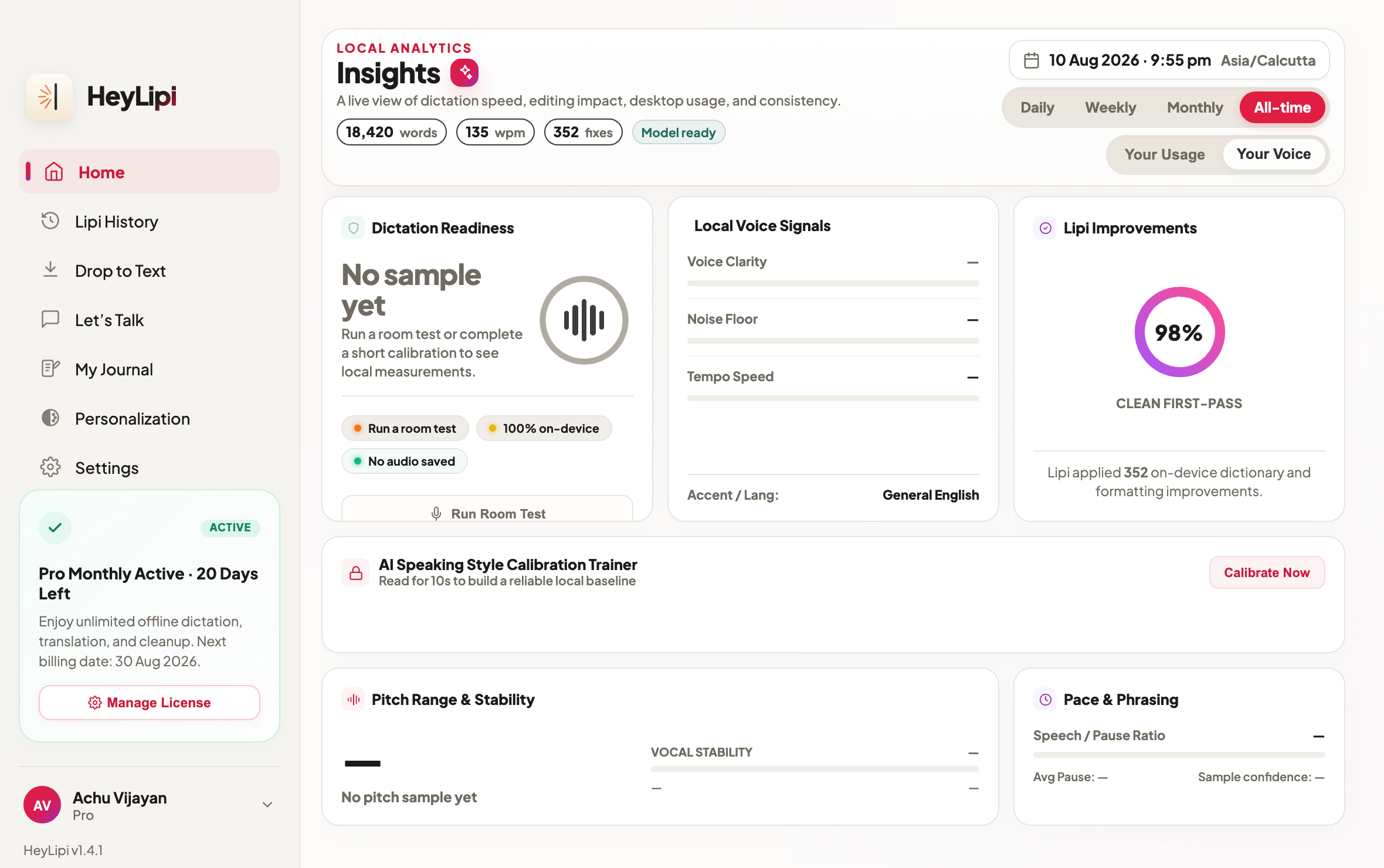This screenshot has width=1384, height=868.
Task: Click the shield icon on Dictation Readiness
Action: pyautogui.click(x=353, y=228)
